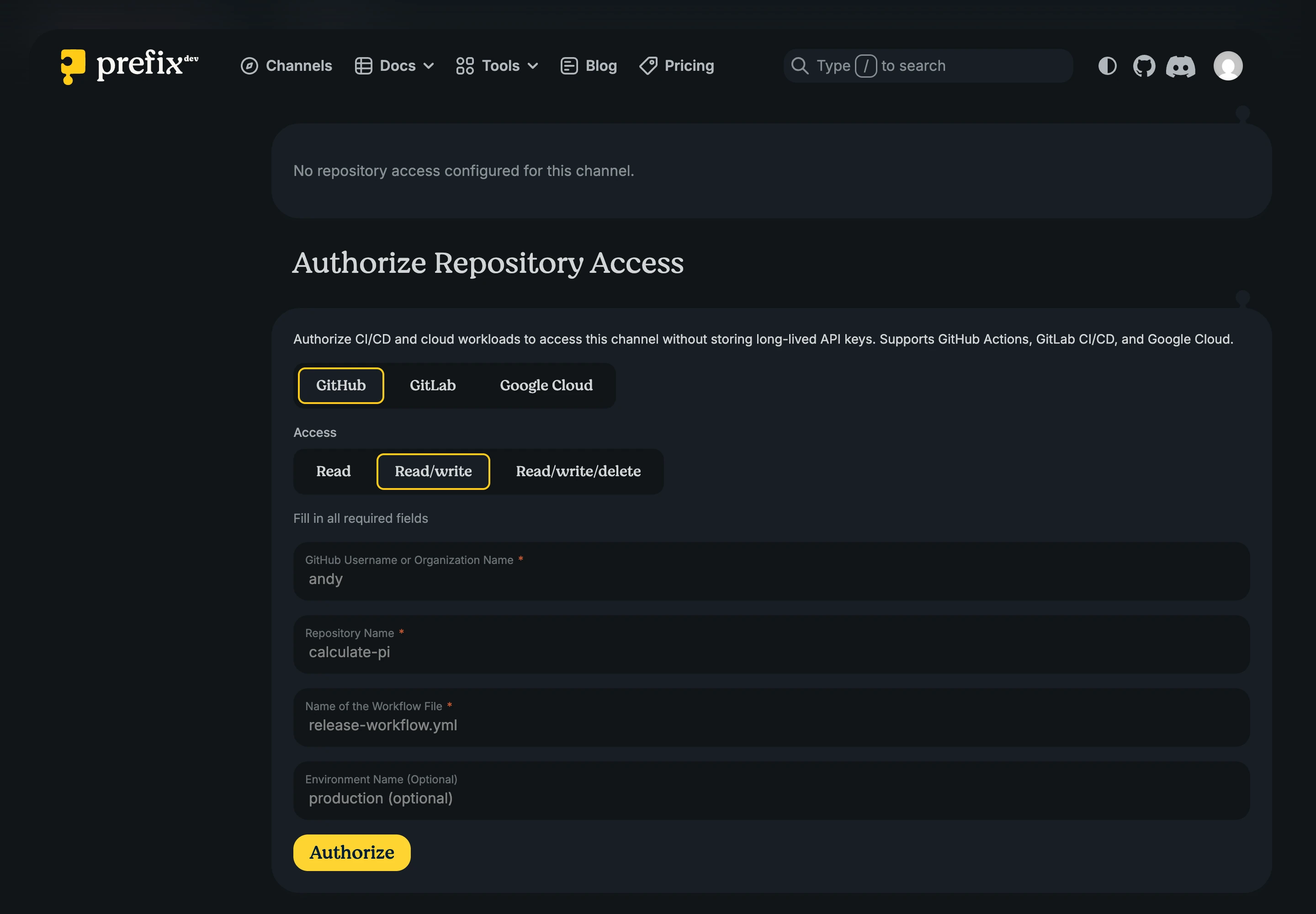
Task: Click "No repository access configured" message
Action: [464, 170]
